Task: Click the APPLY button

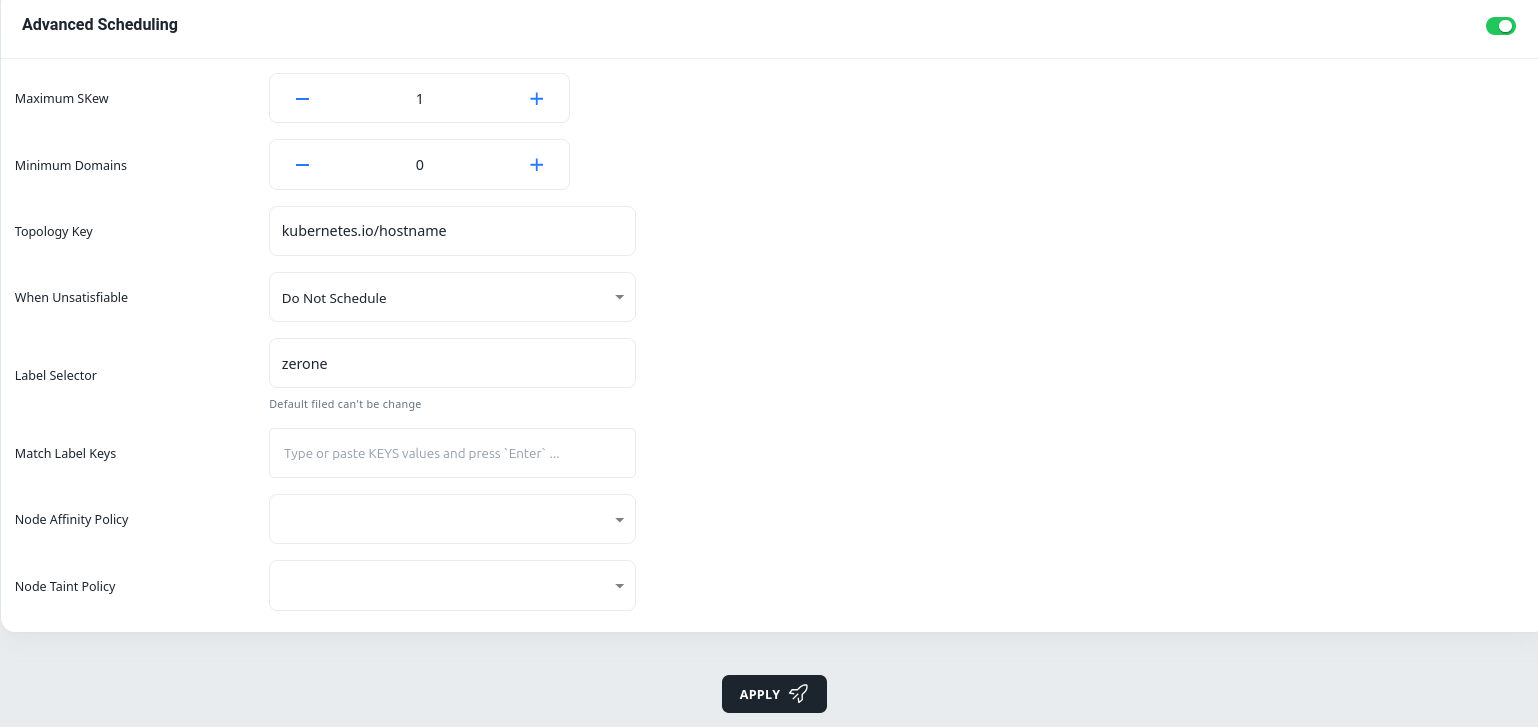Action: (774, 694)
